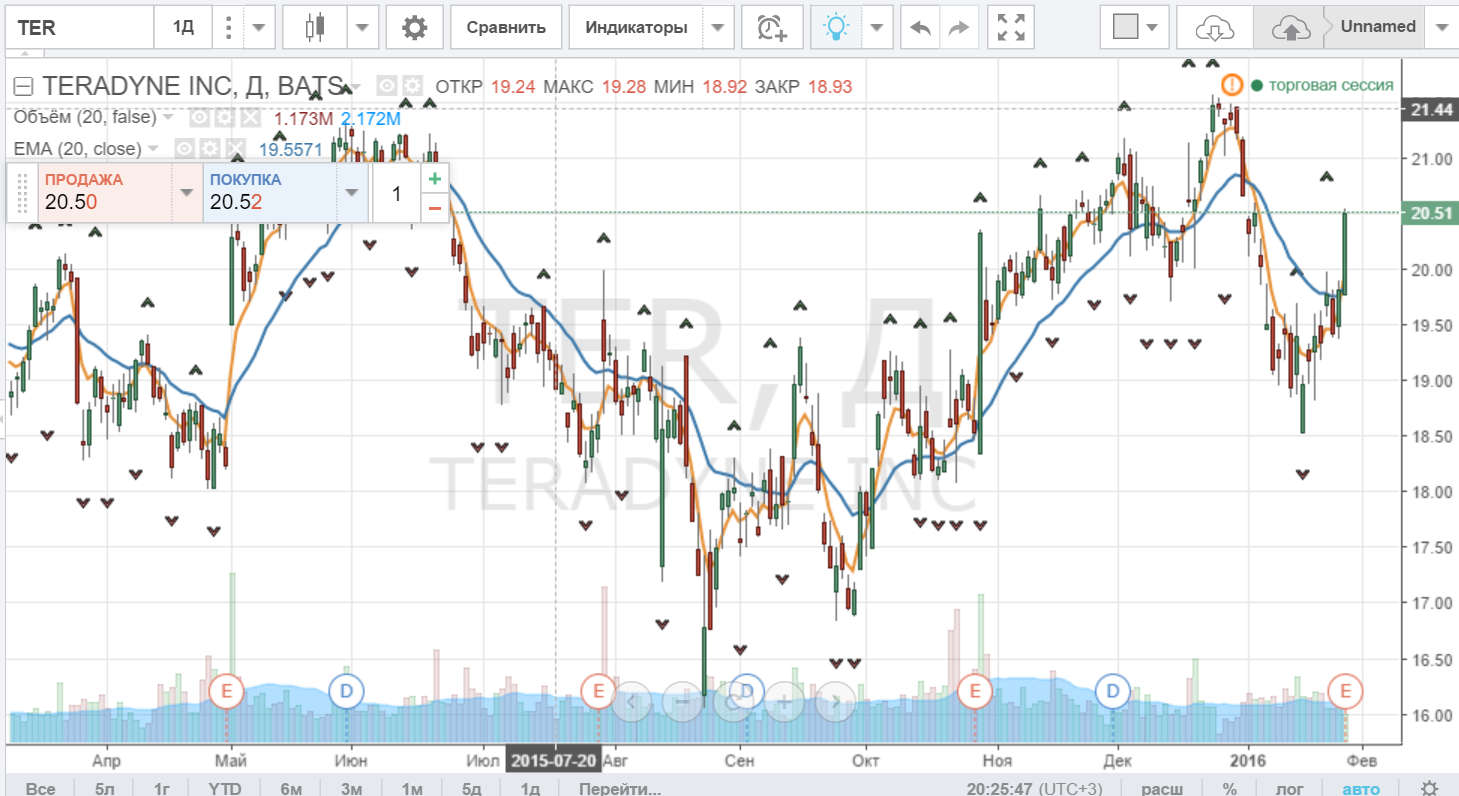Grab the trading panel drag handle
This screenshot has height=796, width=1459.
(20, 193)
